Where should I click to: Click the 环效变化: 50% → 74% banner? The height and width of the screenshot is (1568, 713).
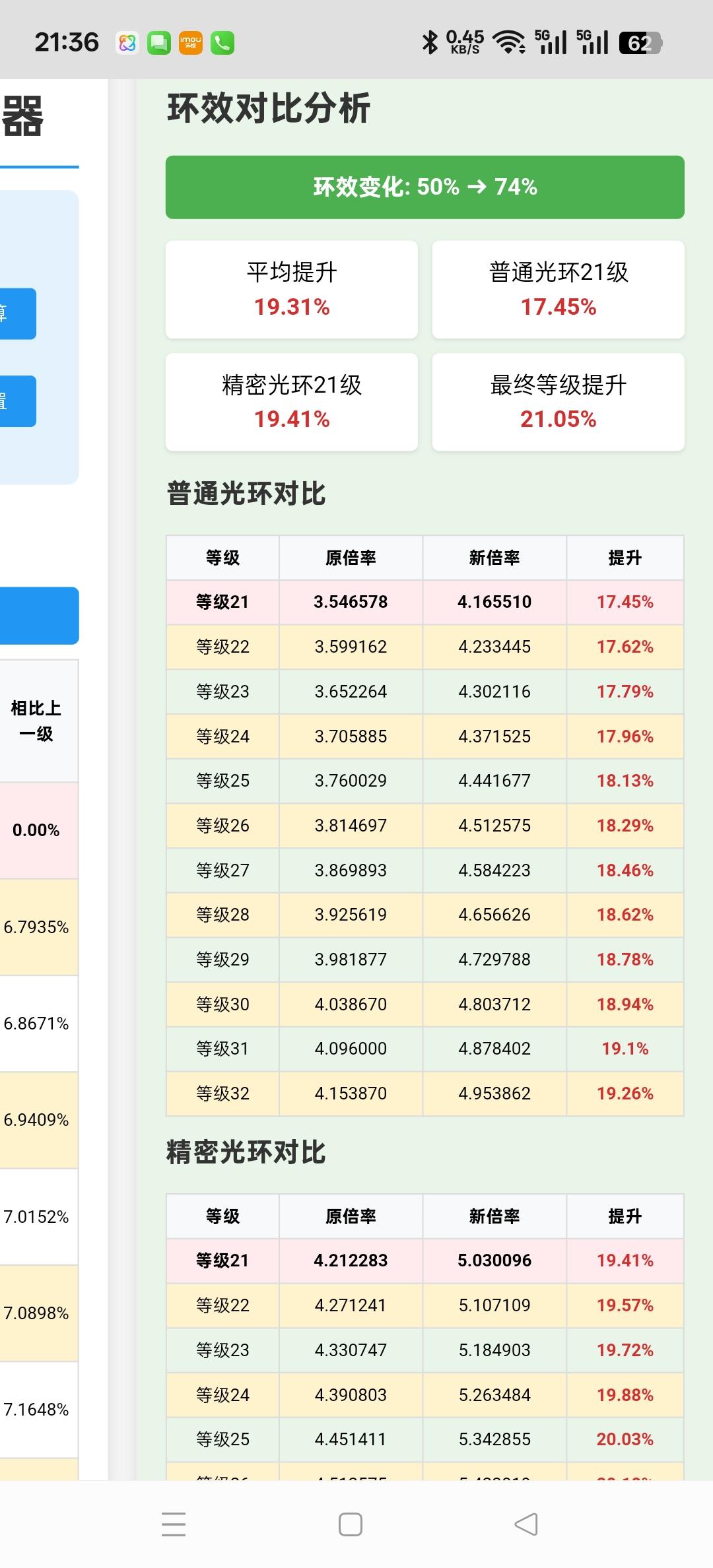point(425,187)
